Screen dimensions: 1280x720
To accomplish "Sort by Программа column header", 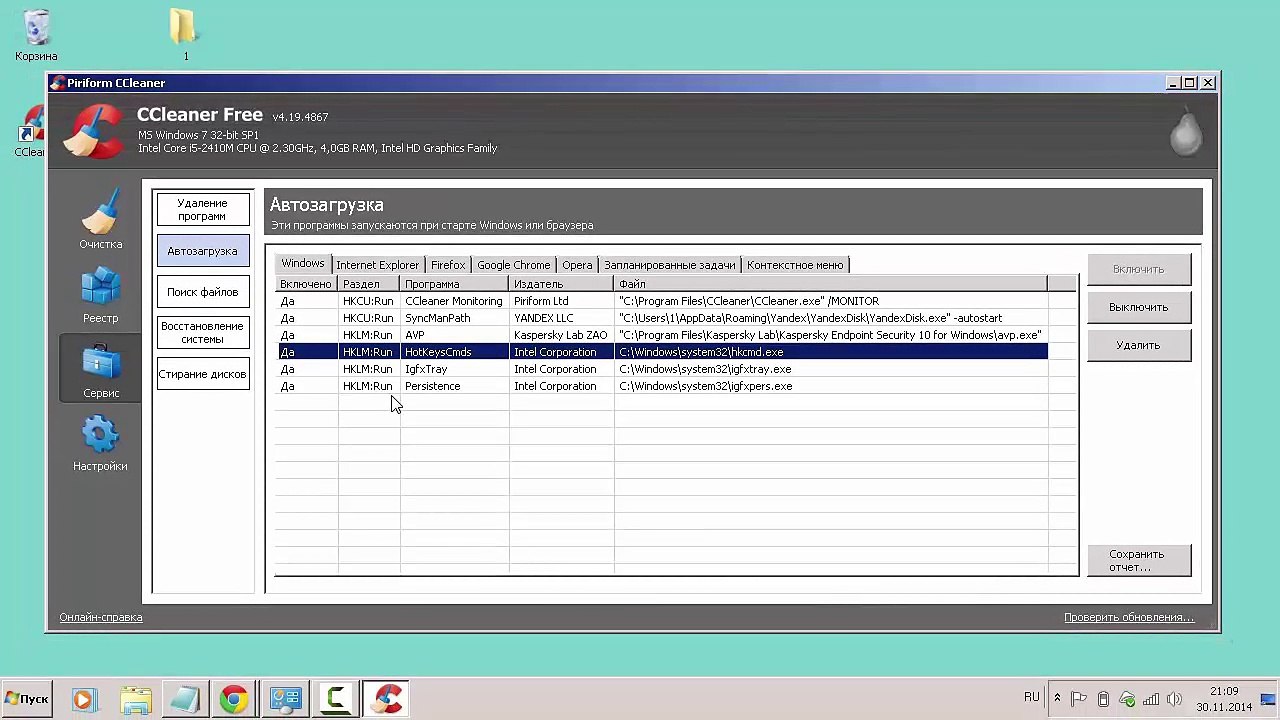I will tap(455, 284).
